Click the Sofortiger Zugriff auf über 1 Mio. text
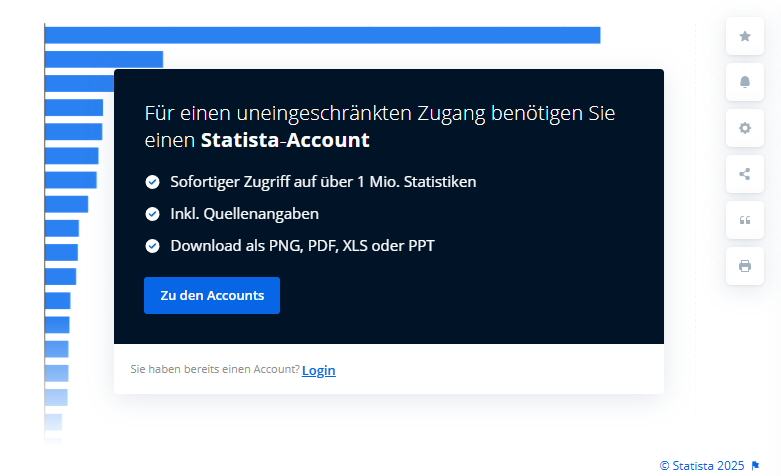The image size is (781, 476). [x=323, y=182]
